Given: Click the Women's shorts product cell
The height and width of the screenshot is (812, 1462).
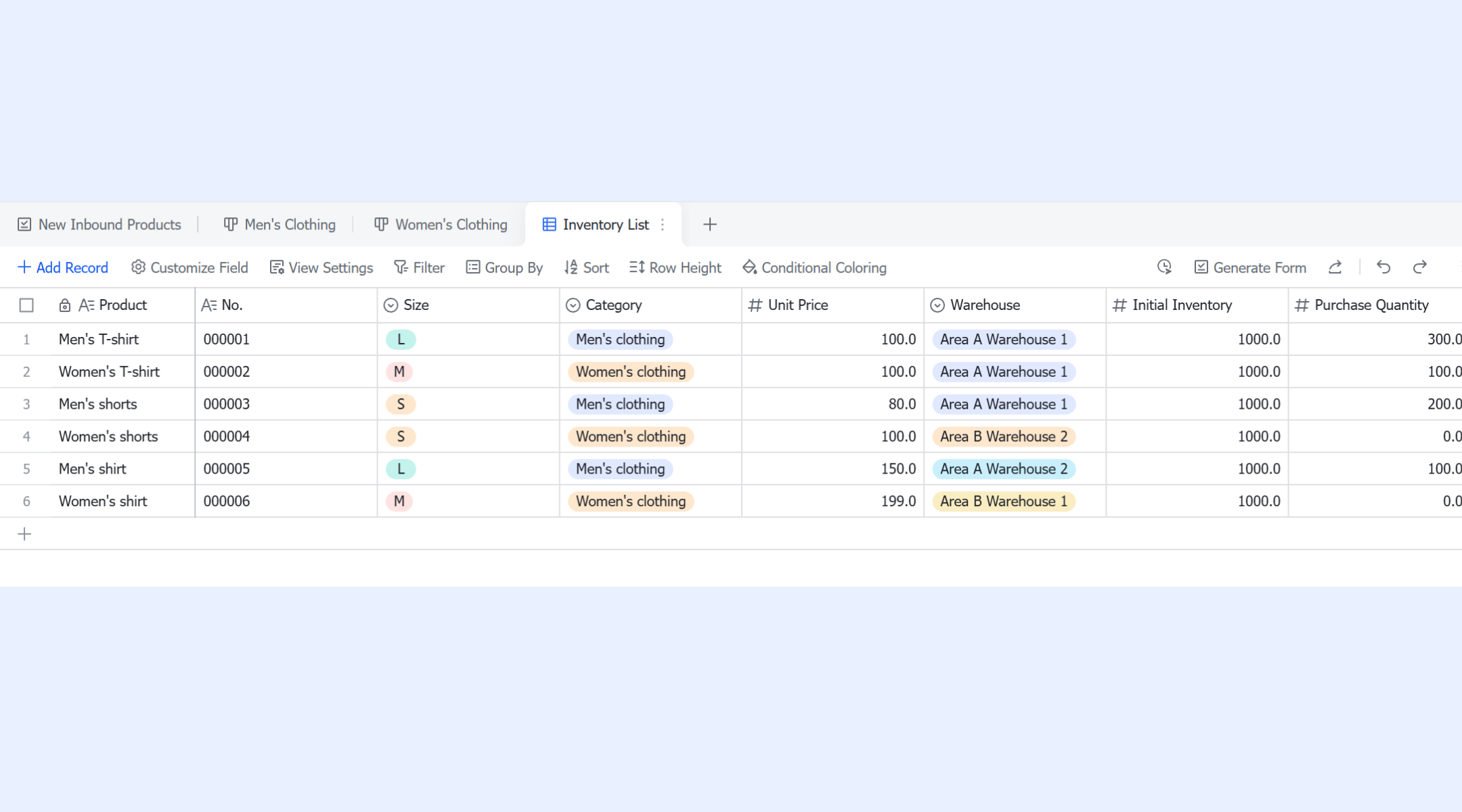Looking at the screenshot, I should tap(123, 437).
